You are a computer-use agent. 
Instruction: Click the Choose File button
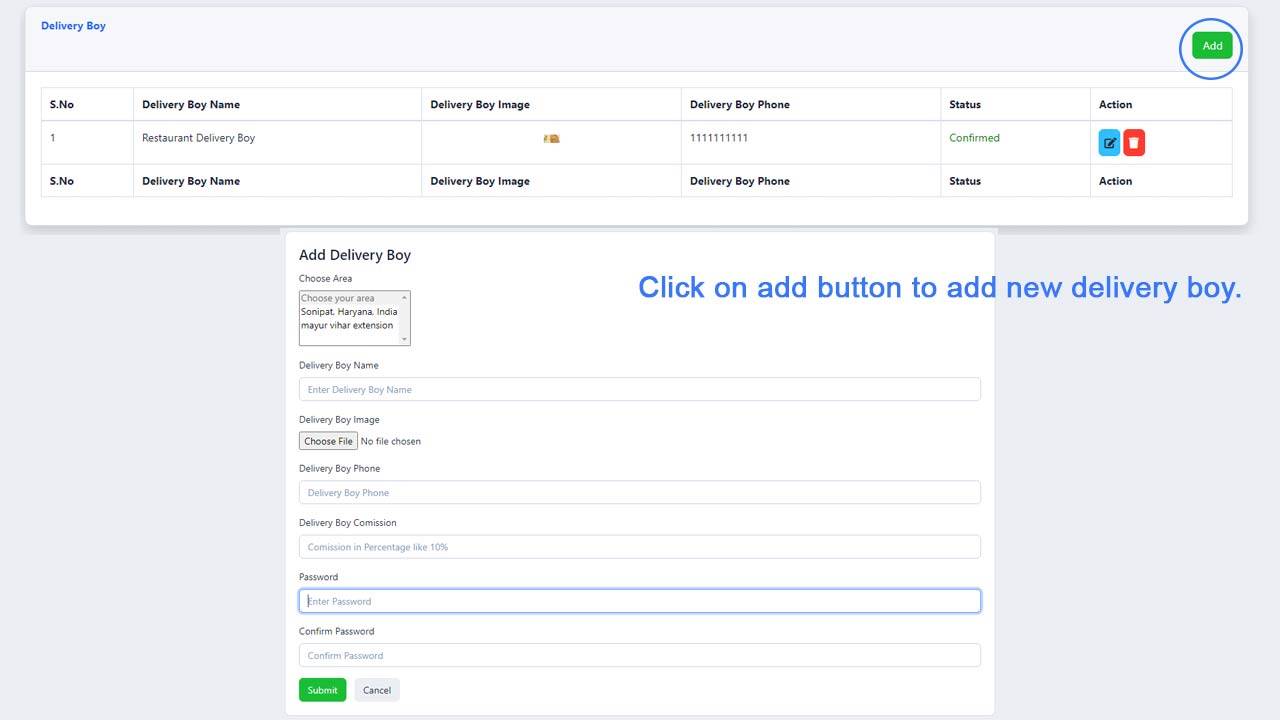[x=328, y=441]
